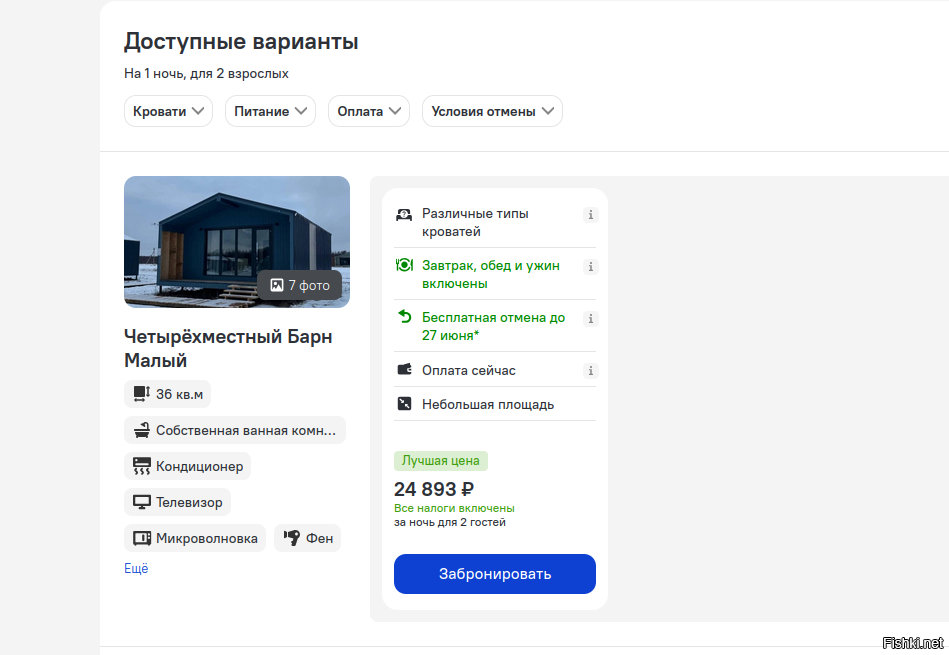This screenshot has width=949, height=655.
Task: Click the small area shrink icon
Action: tap(404, 404)
